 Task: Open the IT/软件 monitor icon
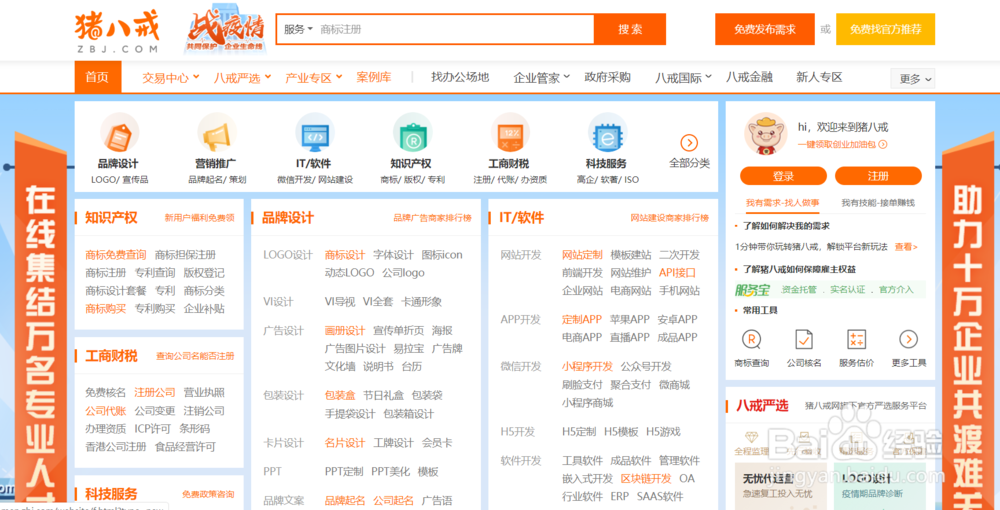click(314, 134)
